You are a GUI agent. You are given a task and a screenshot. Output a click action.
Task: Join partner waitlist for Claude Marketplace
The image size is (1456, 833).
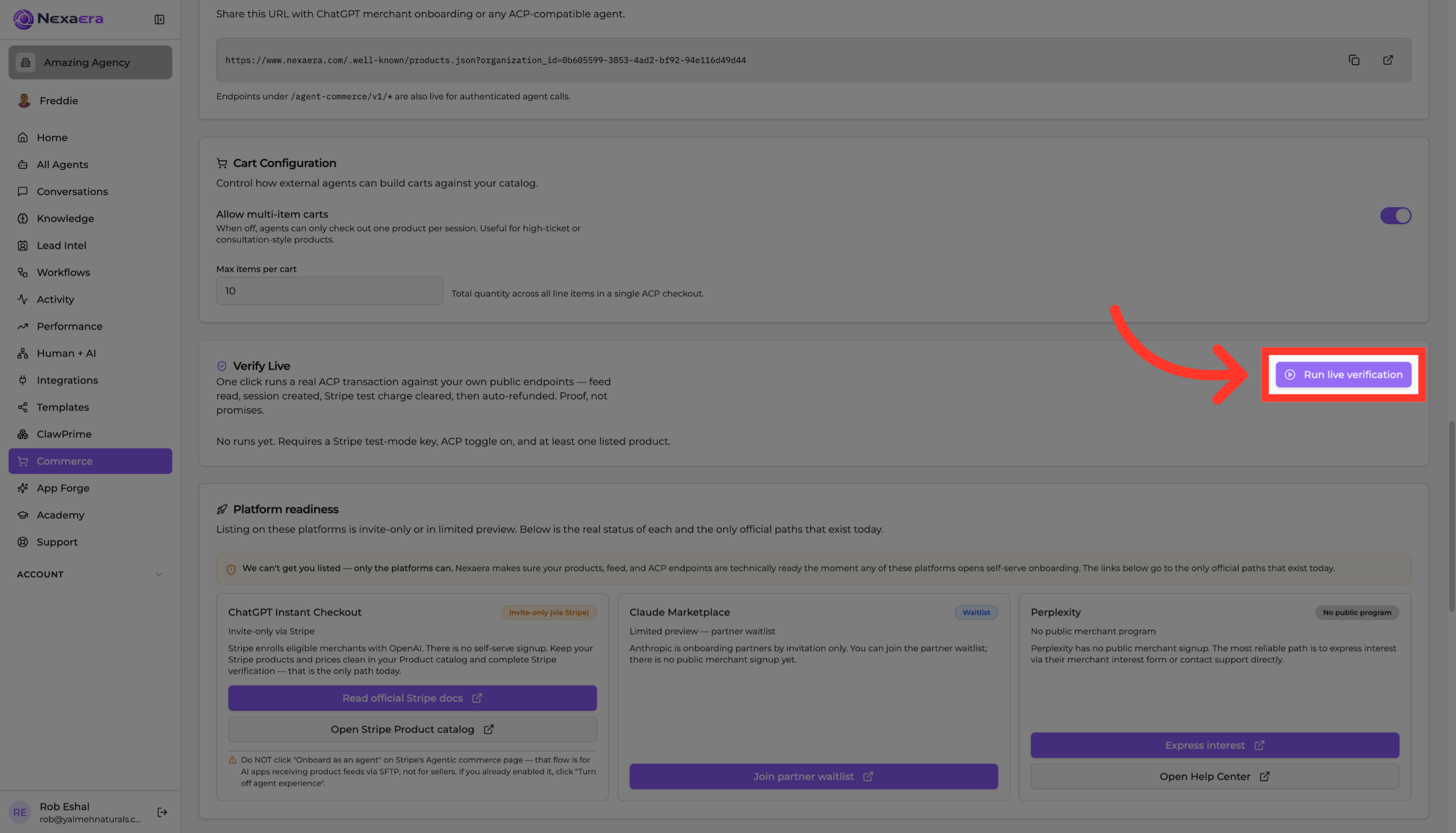[813, 777]
